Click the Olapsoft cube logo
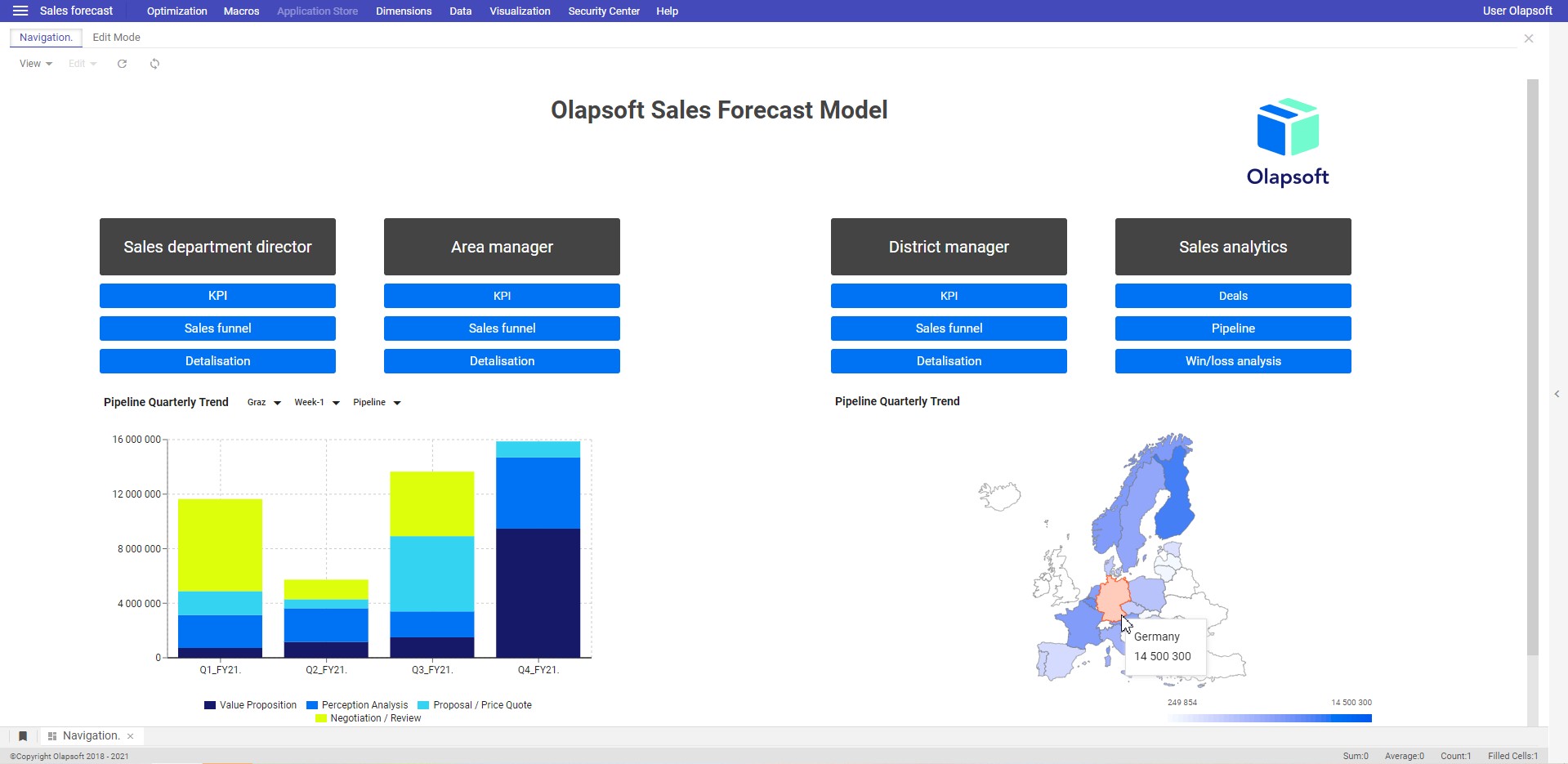Screen dimensions: 1568x764 point(1288,127)
